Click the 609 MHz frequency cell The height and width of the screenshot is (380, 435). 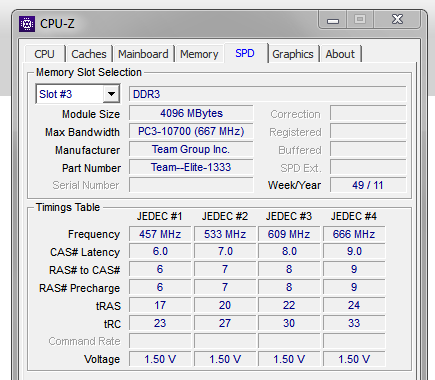[289, 234]
